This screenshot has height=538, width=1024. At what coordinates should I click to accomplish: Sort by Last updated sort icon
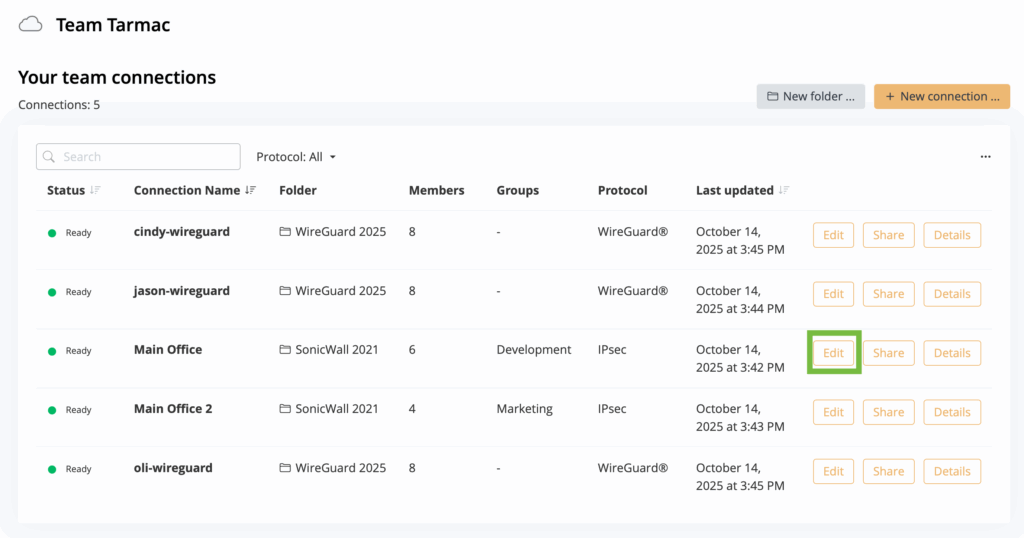(784, 190)
